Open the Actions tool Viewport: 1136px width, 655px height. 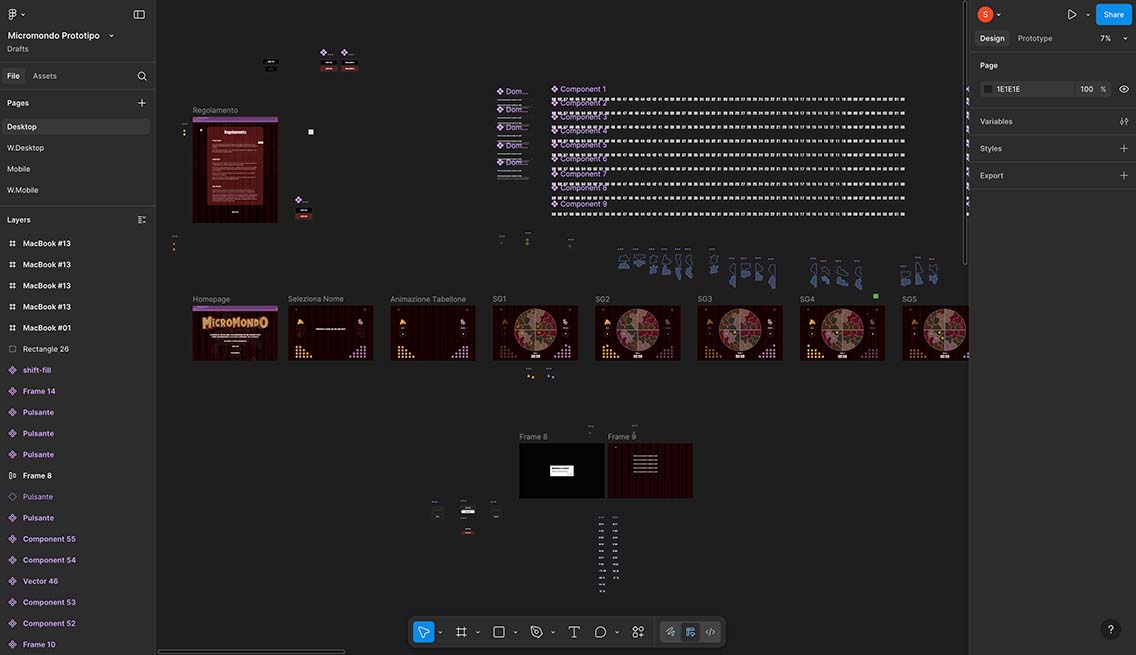tap(638, 632)
